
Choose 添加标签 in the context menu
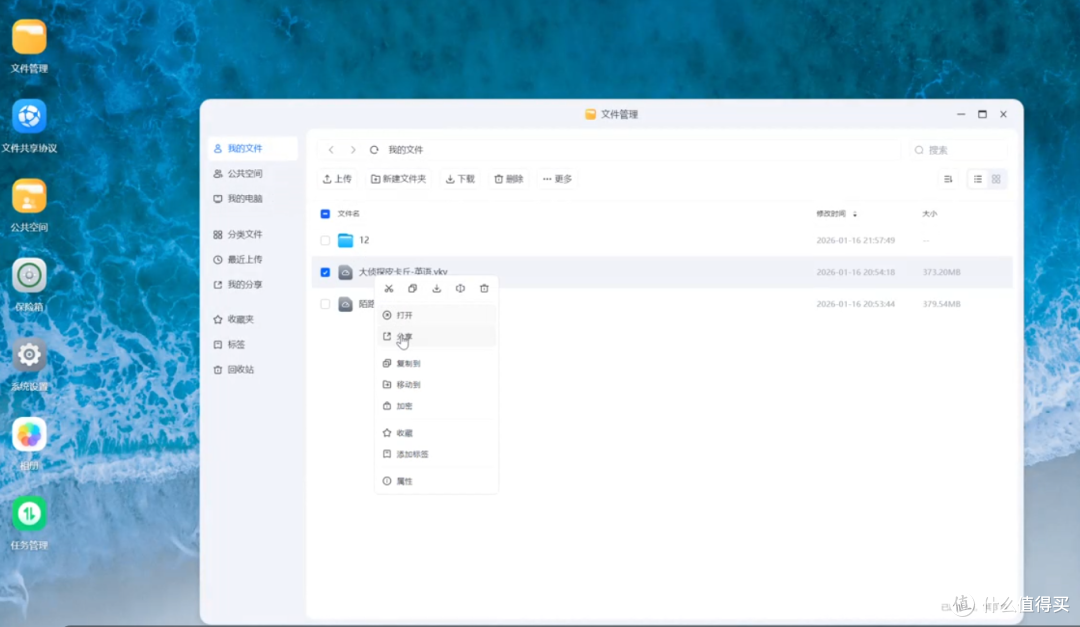(x=436, y=454)
